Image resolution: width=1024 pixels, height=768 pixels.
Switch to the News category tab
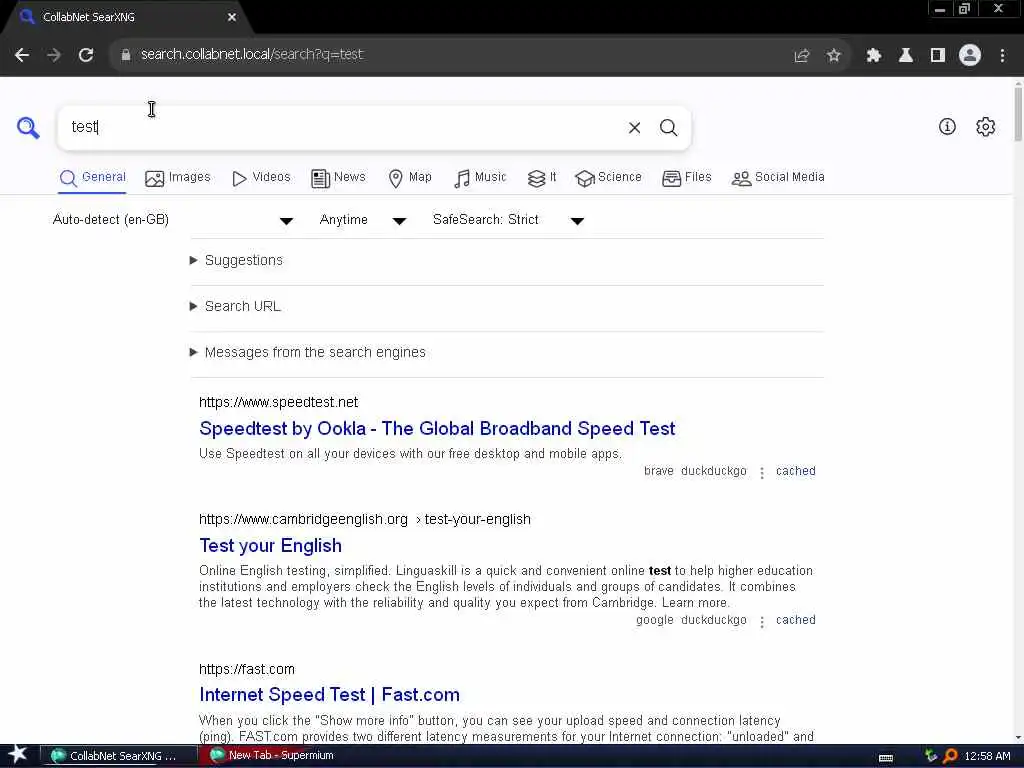point(338,178)
